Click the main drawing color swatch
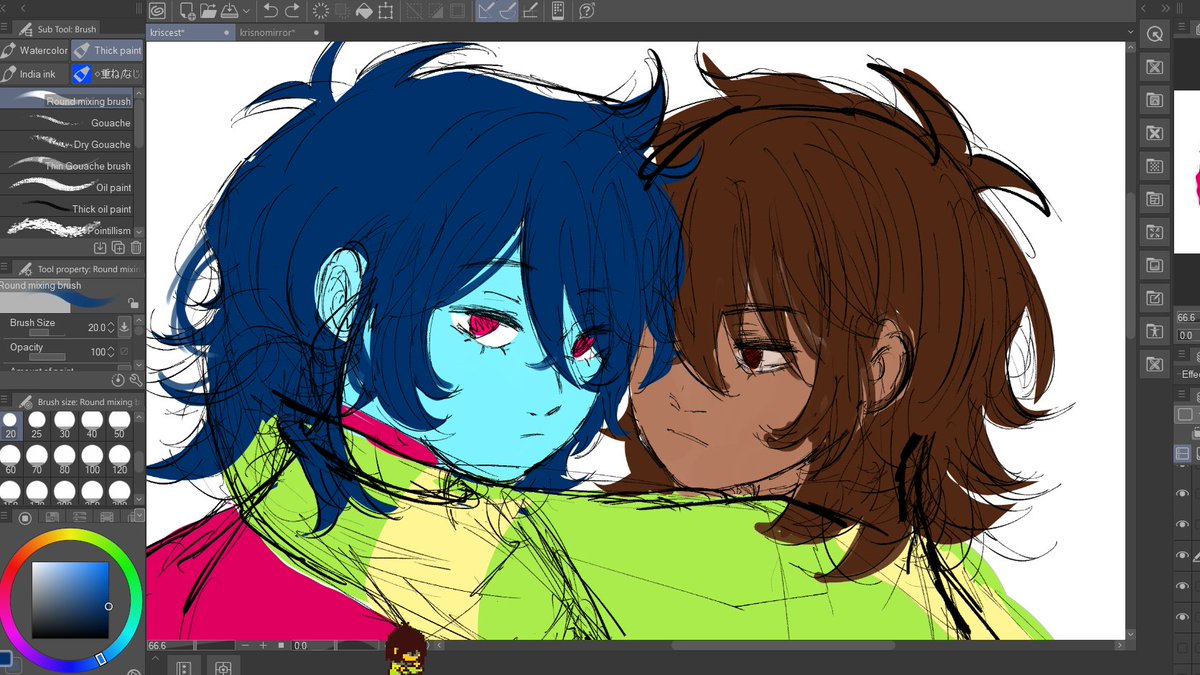 [x=5, y=658]
